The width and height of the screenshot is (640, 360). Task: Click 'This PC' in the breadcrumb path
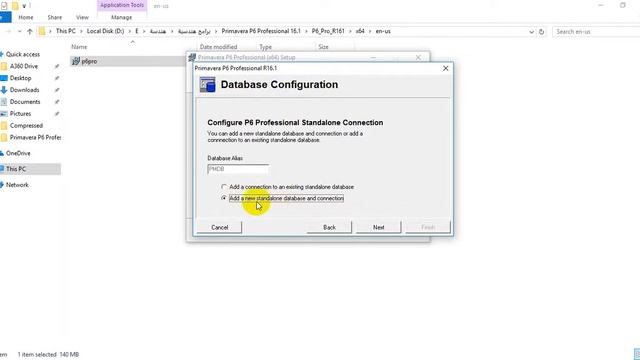click(65, 31)
